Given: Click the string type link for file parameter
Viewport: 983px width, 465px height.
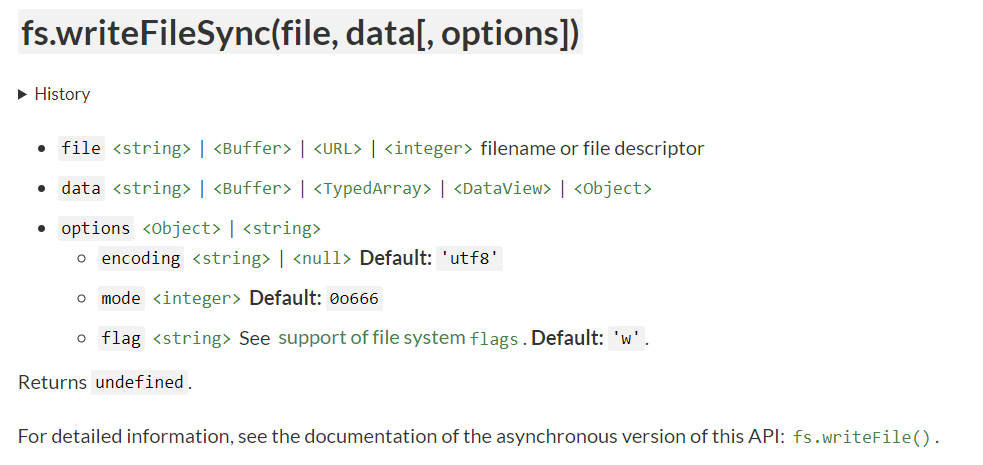Looking at the screenshot, I should click(151, 149).
